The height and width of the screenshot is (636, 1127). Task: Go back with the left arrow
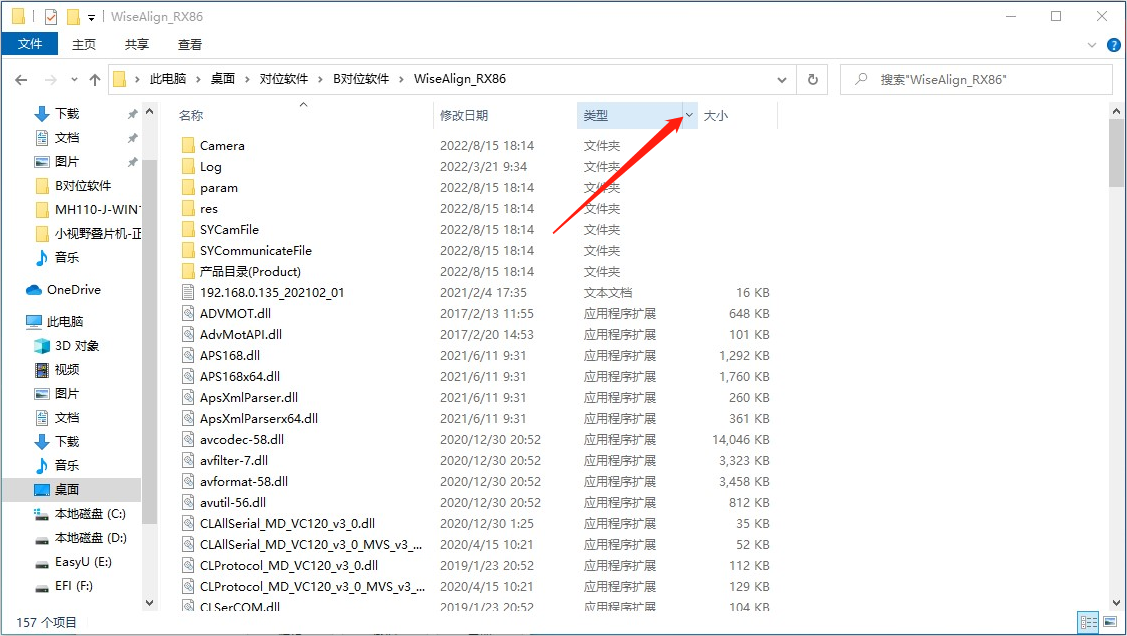tap(22, 80)
